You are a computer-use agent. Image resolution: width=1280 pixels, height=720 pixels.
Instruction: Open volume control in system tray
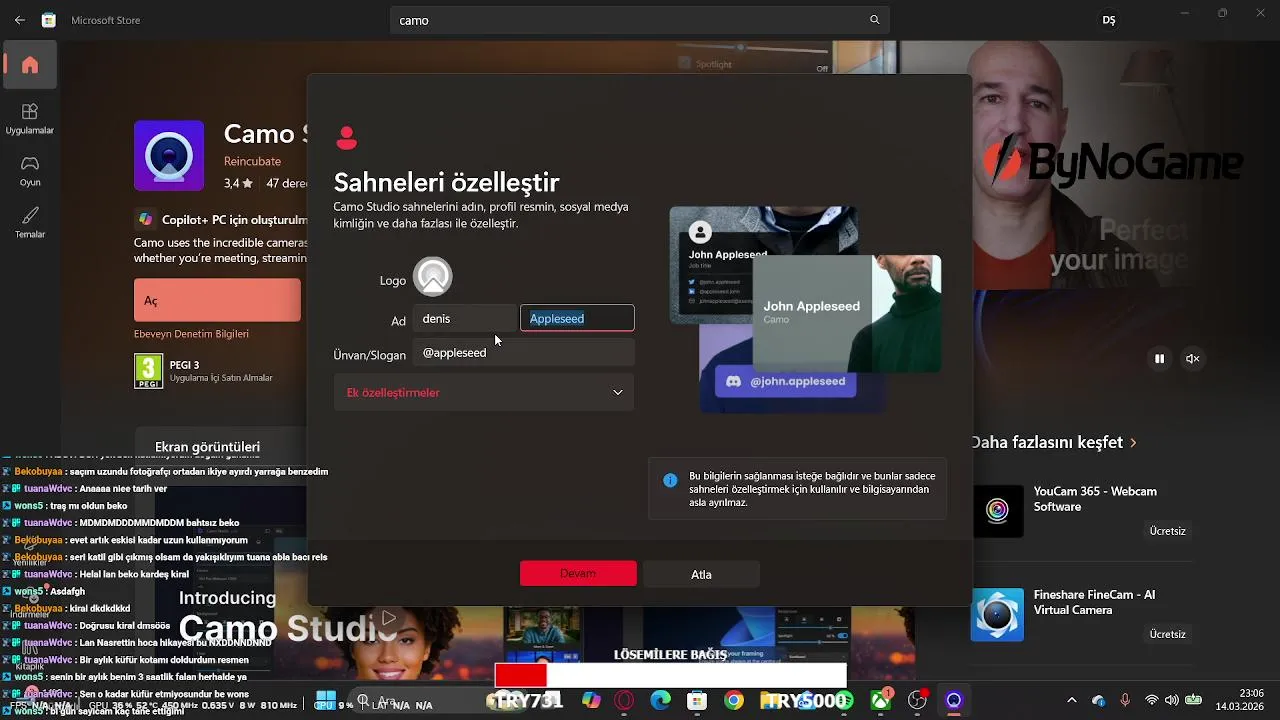point(1171,701)
